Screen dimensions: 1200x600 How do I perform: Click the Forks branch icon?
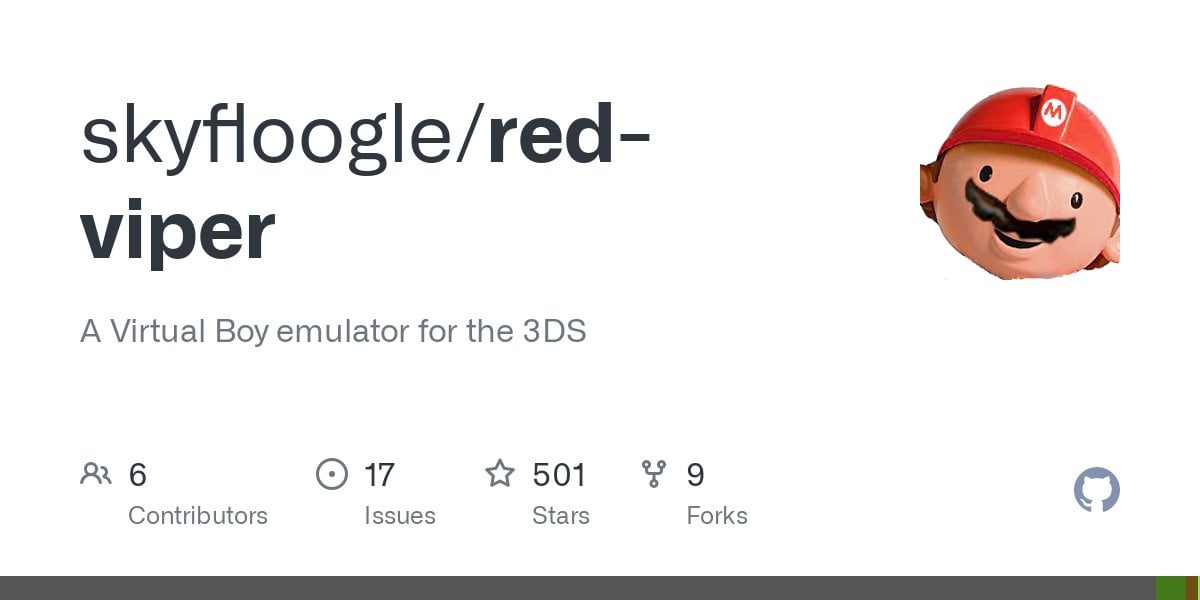654,474
